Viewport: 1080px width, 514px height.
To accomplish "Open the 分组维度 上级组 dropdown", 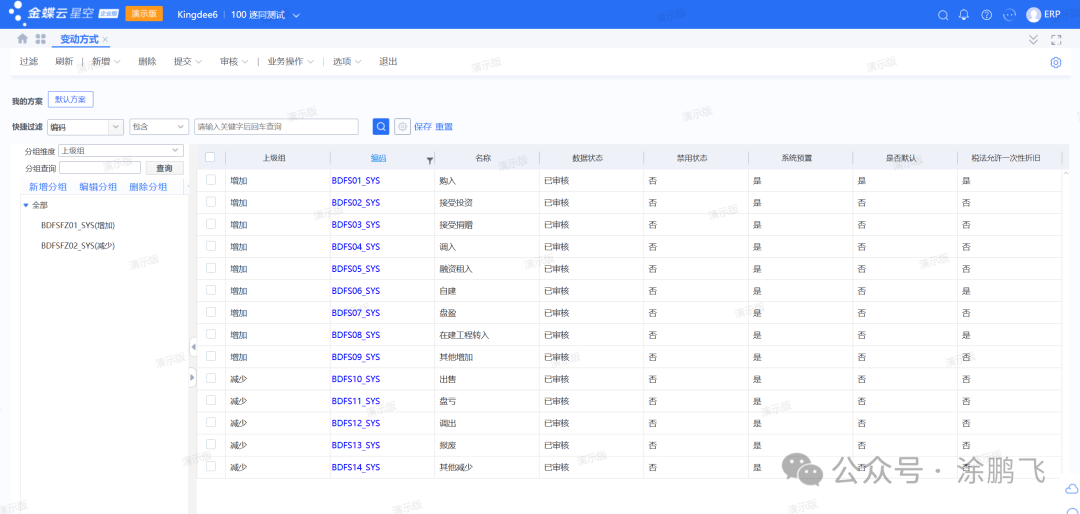I will [x=120, y=151].
